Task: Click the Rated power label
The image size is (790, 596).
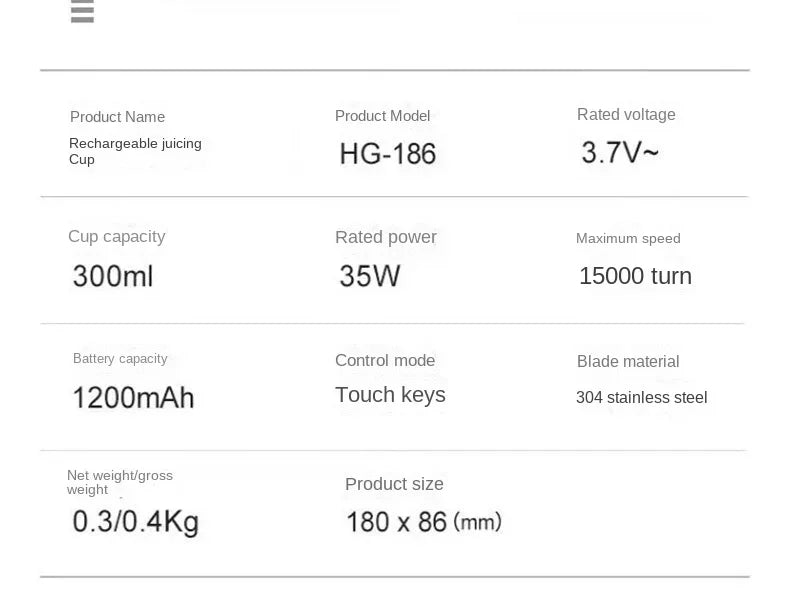Action: coord(385,237)
